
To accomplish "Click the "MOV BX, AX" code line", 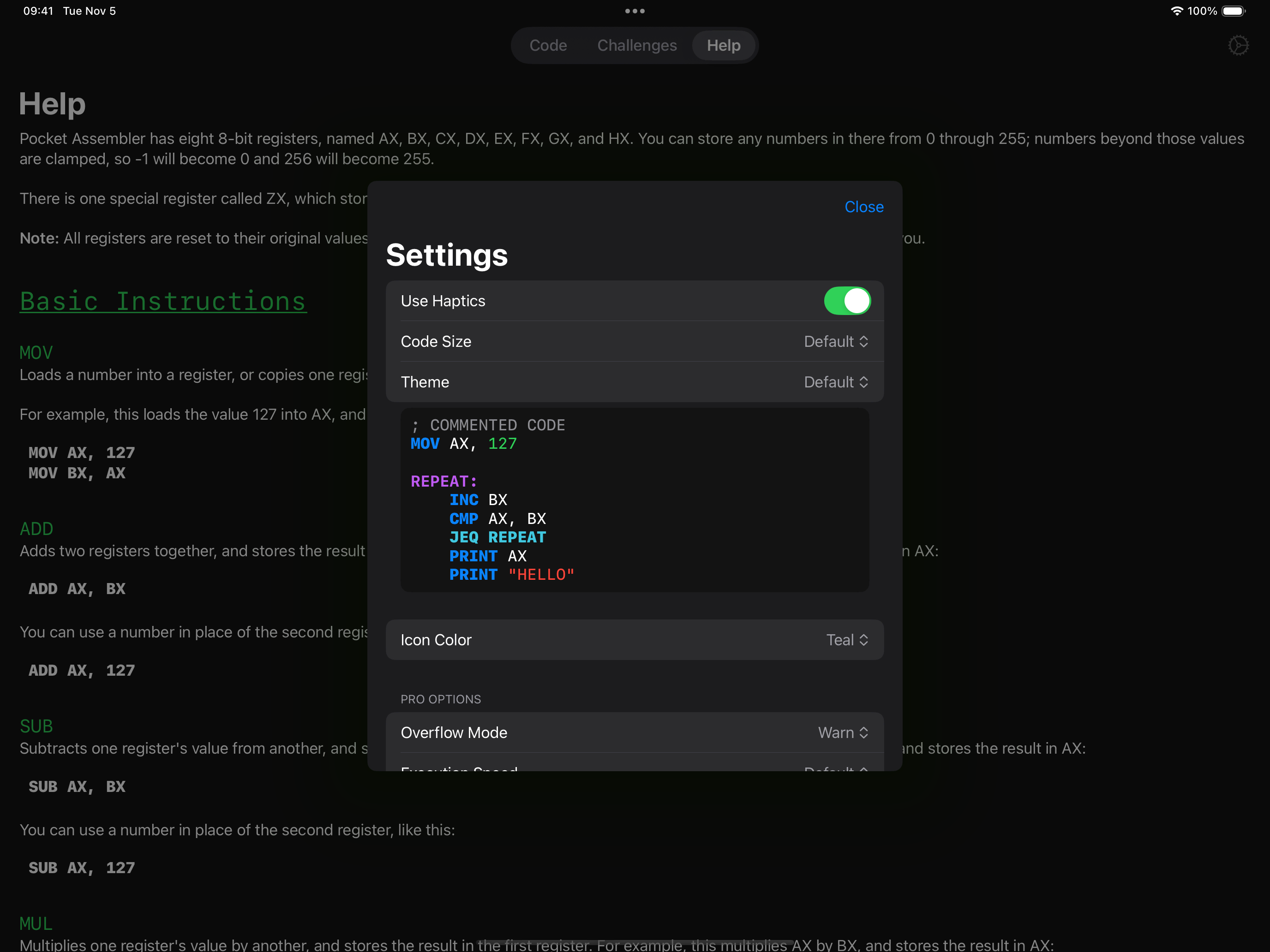I will coord(77,473).
